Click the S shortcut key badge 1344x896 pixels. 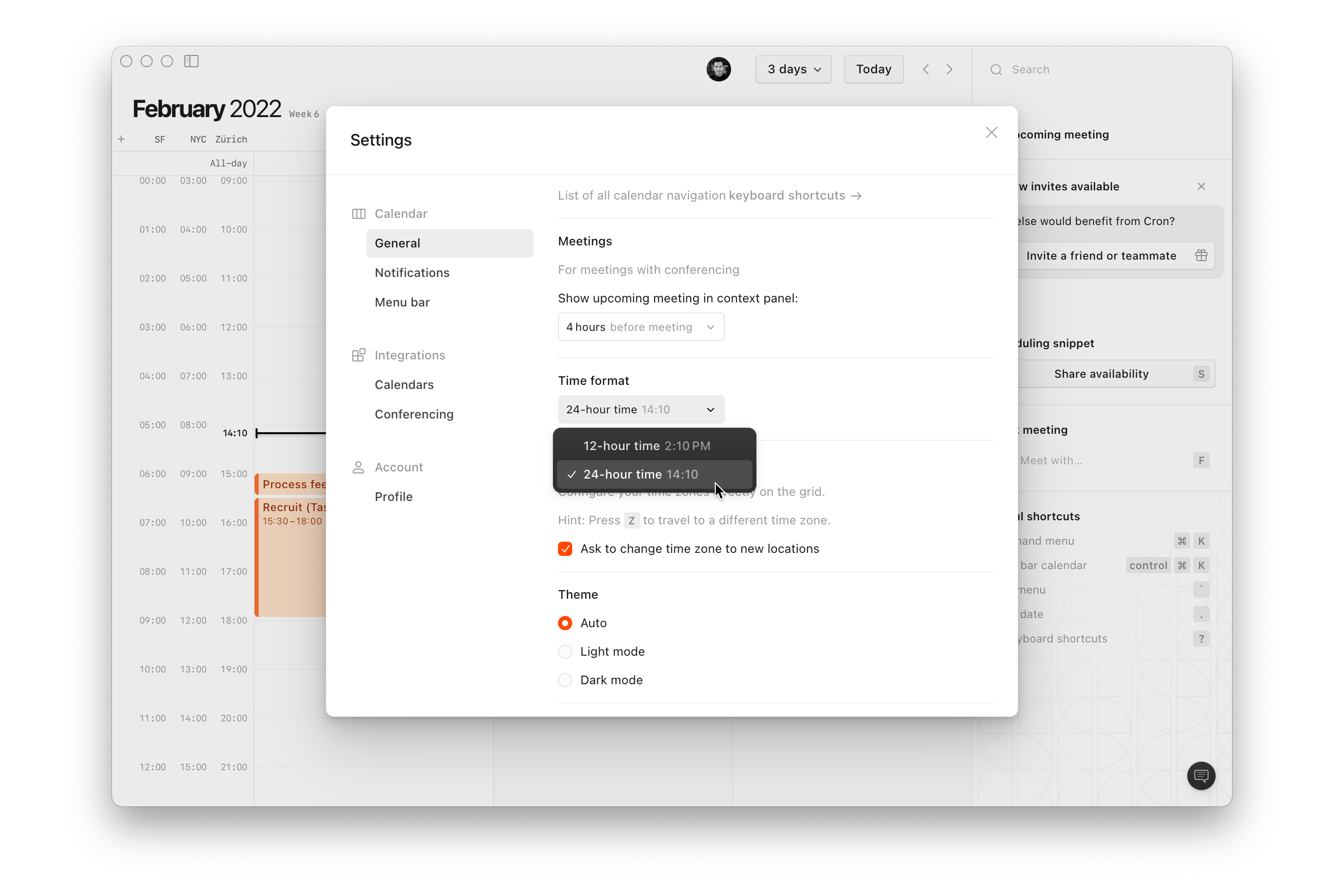(x=1201, y=374)
